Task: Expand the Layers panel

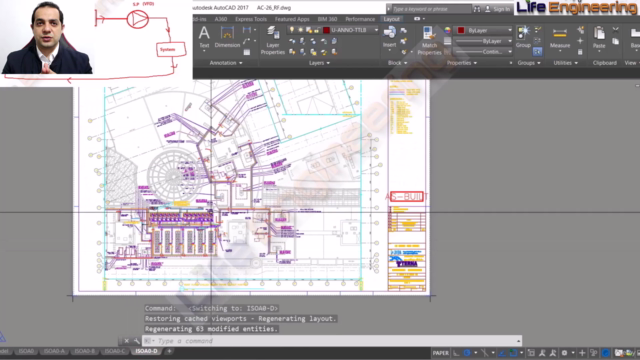Action: 319,63
